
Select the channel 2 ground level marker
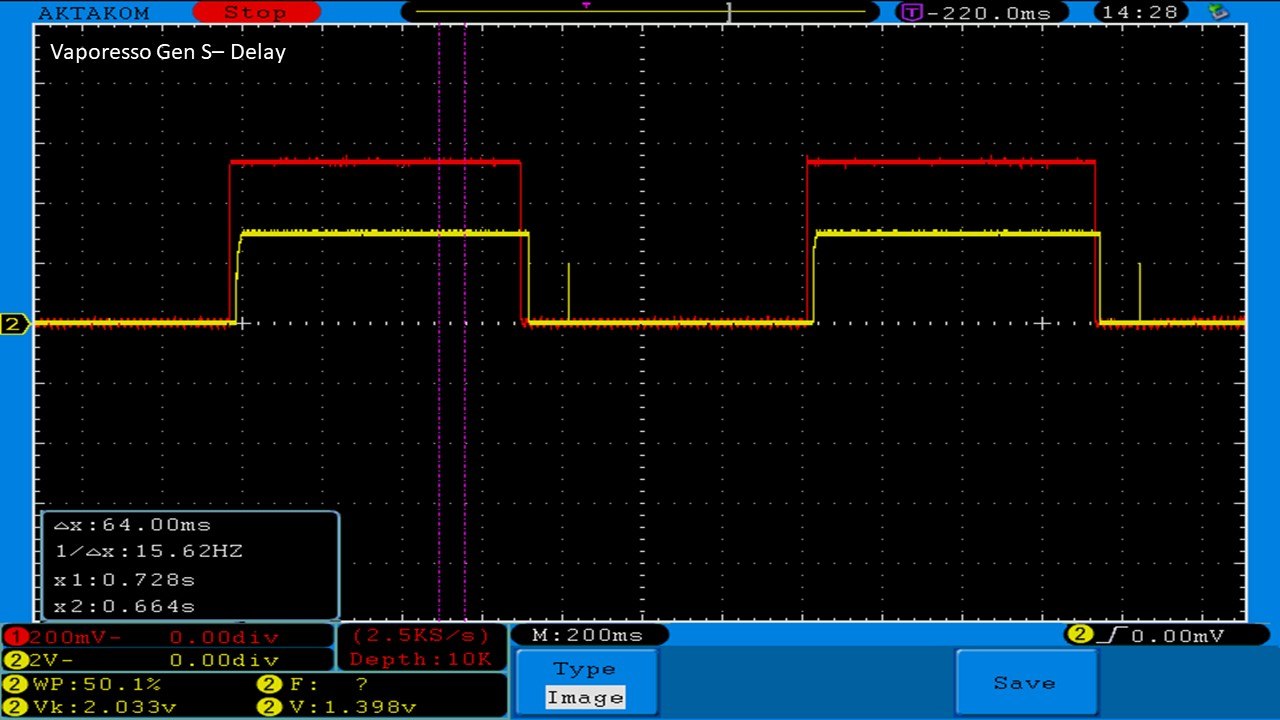[x=14, y=324]
